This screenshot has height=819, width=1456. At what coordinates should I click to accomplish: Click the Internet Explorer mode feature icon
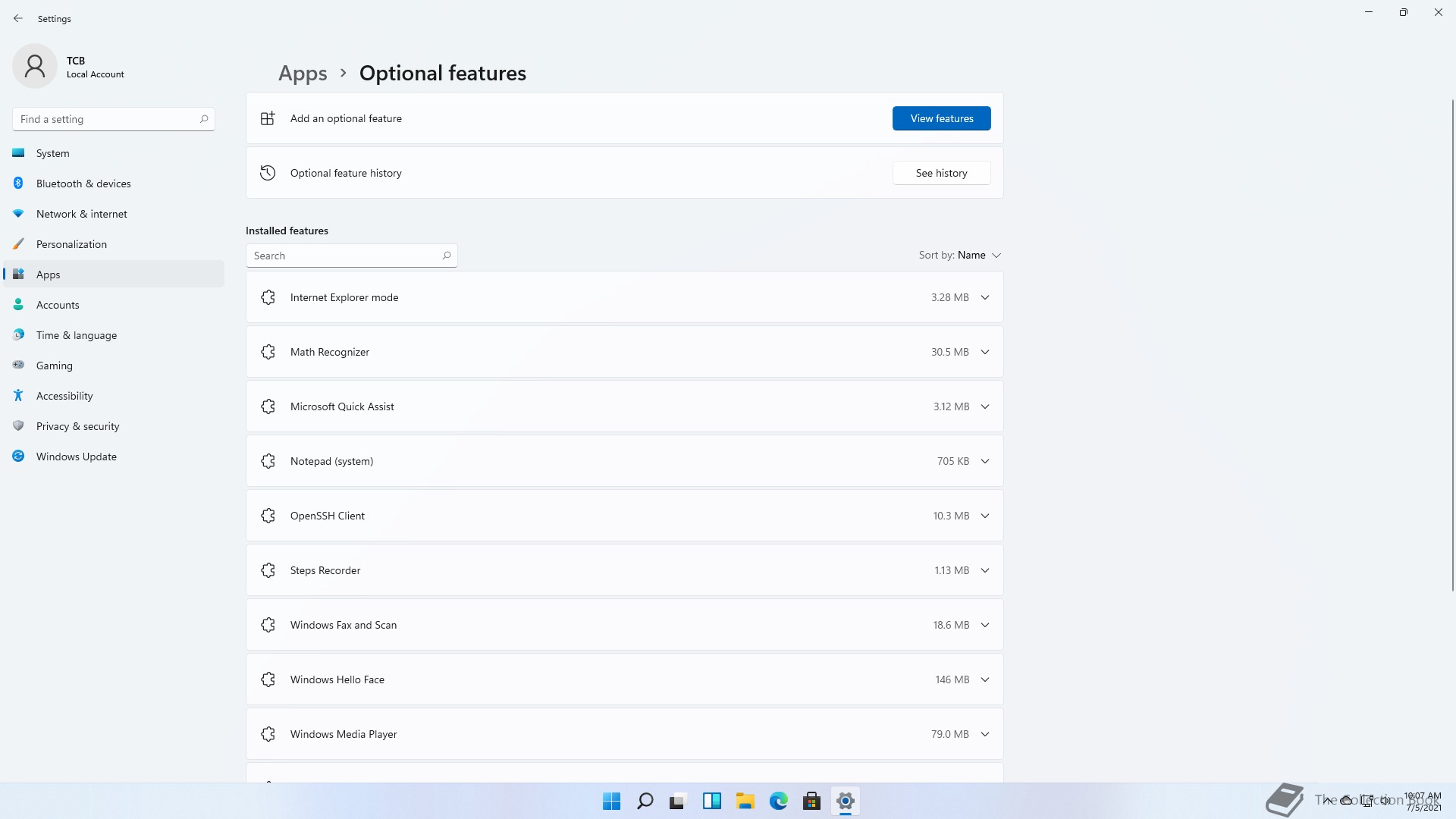pos(268,297)
